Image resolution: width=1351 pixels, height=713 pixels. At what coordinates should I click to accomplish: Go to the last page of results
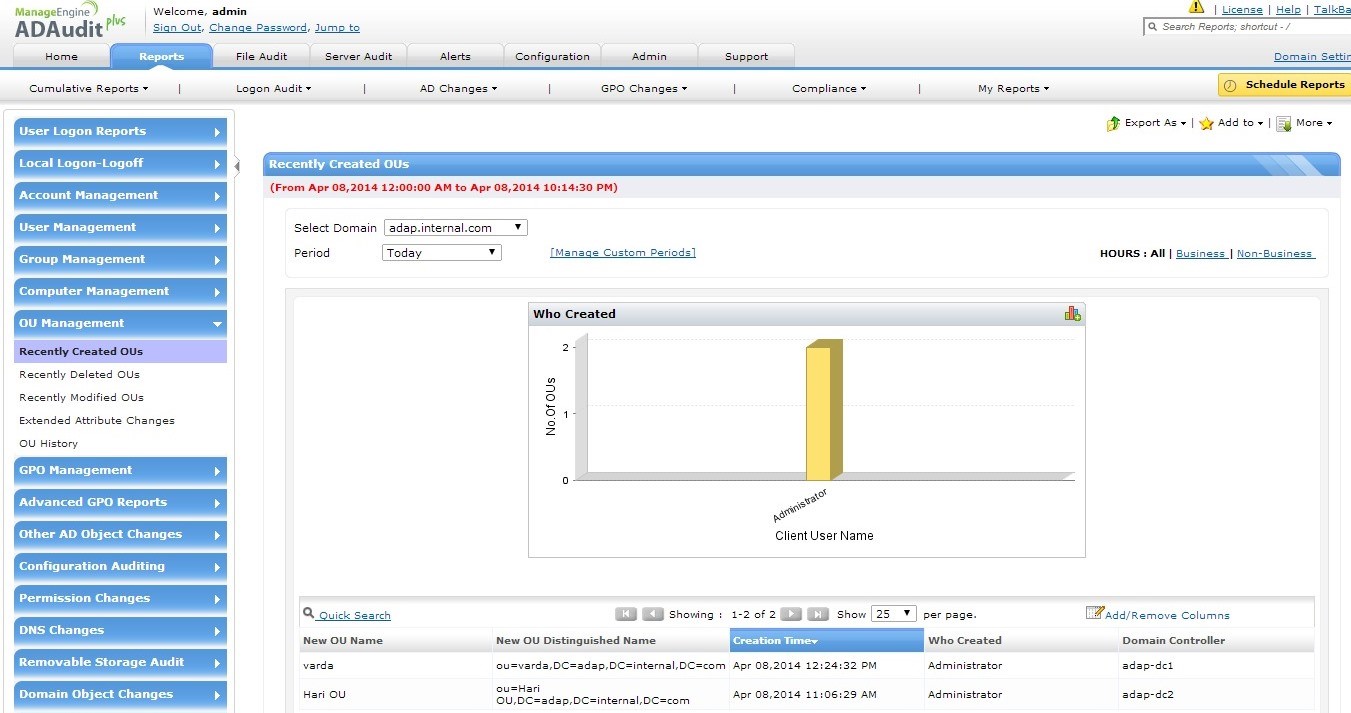click(817, 614)
